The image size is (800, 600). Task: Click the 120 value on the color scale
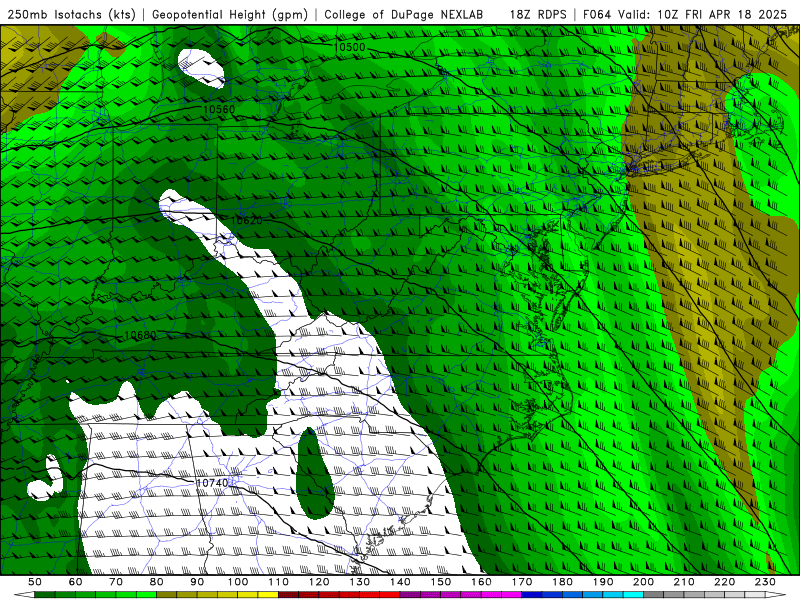[319, 582]
